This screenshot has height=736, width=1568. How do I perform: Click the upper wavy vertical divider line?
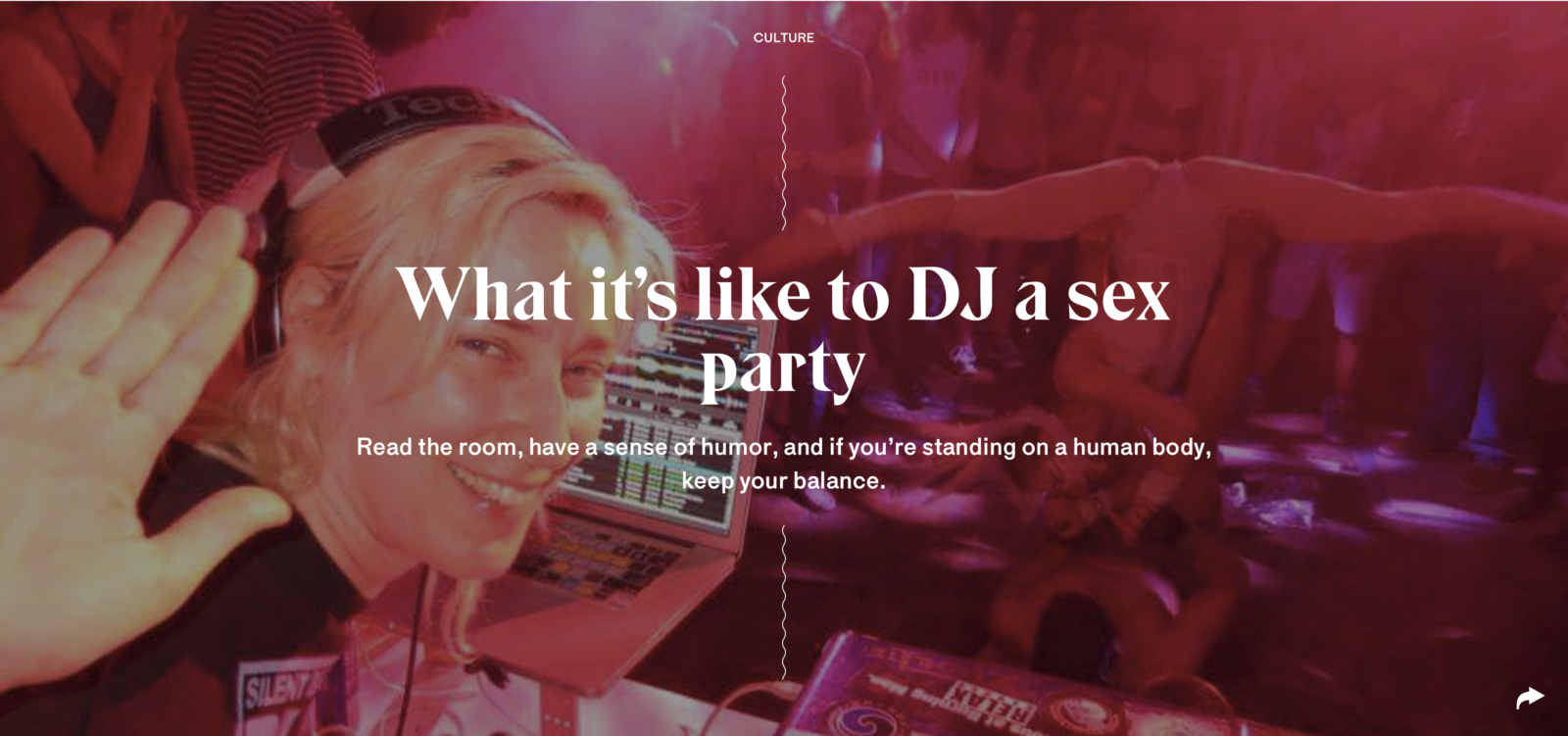click(784, 152)
